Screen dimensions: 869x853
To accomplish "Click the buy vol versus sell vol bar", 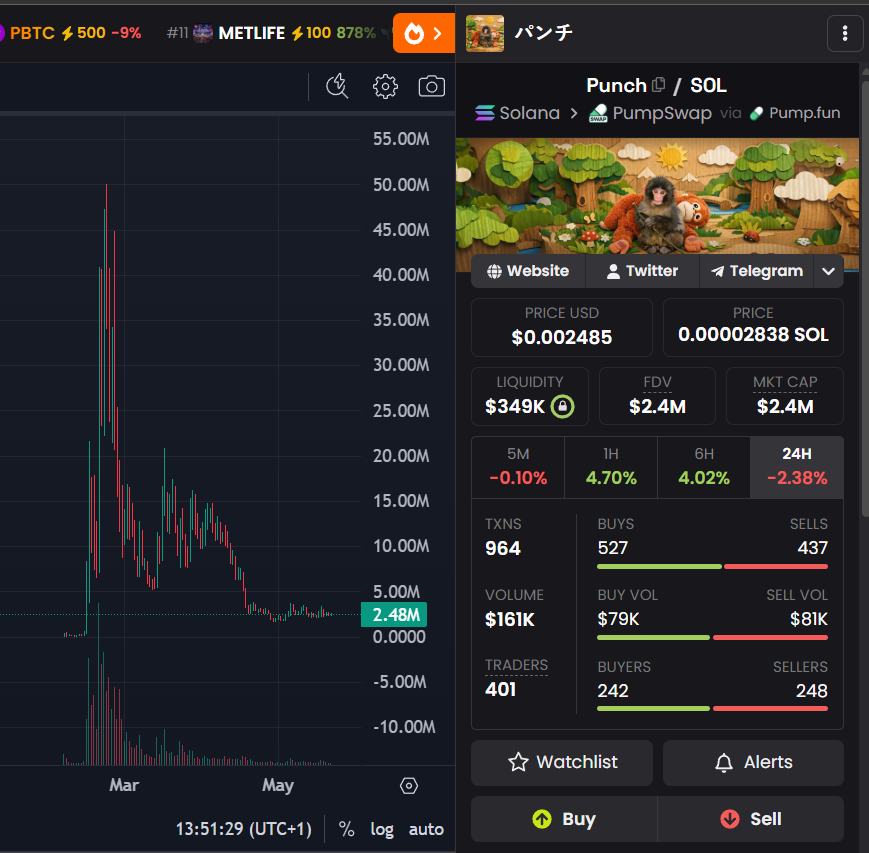I will pos(712,637).
